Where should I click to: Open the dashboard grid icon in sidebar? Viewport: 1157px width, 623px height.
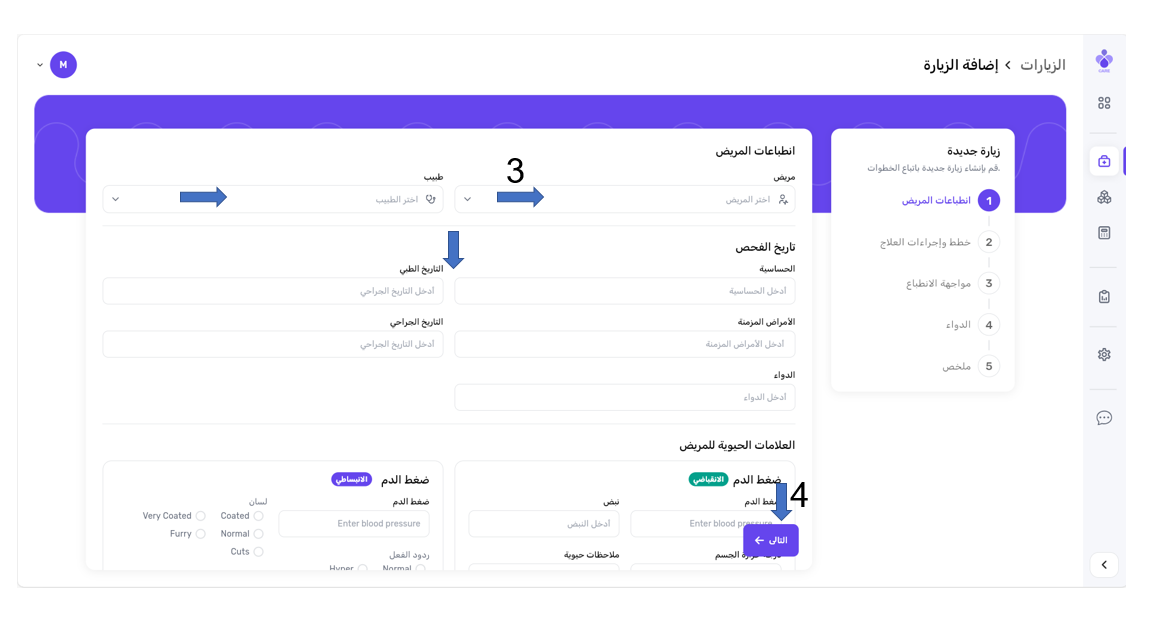coord(1104,103)
